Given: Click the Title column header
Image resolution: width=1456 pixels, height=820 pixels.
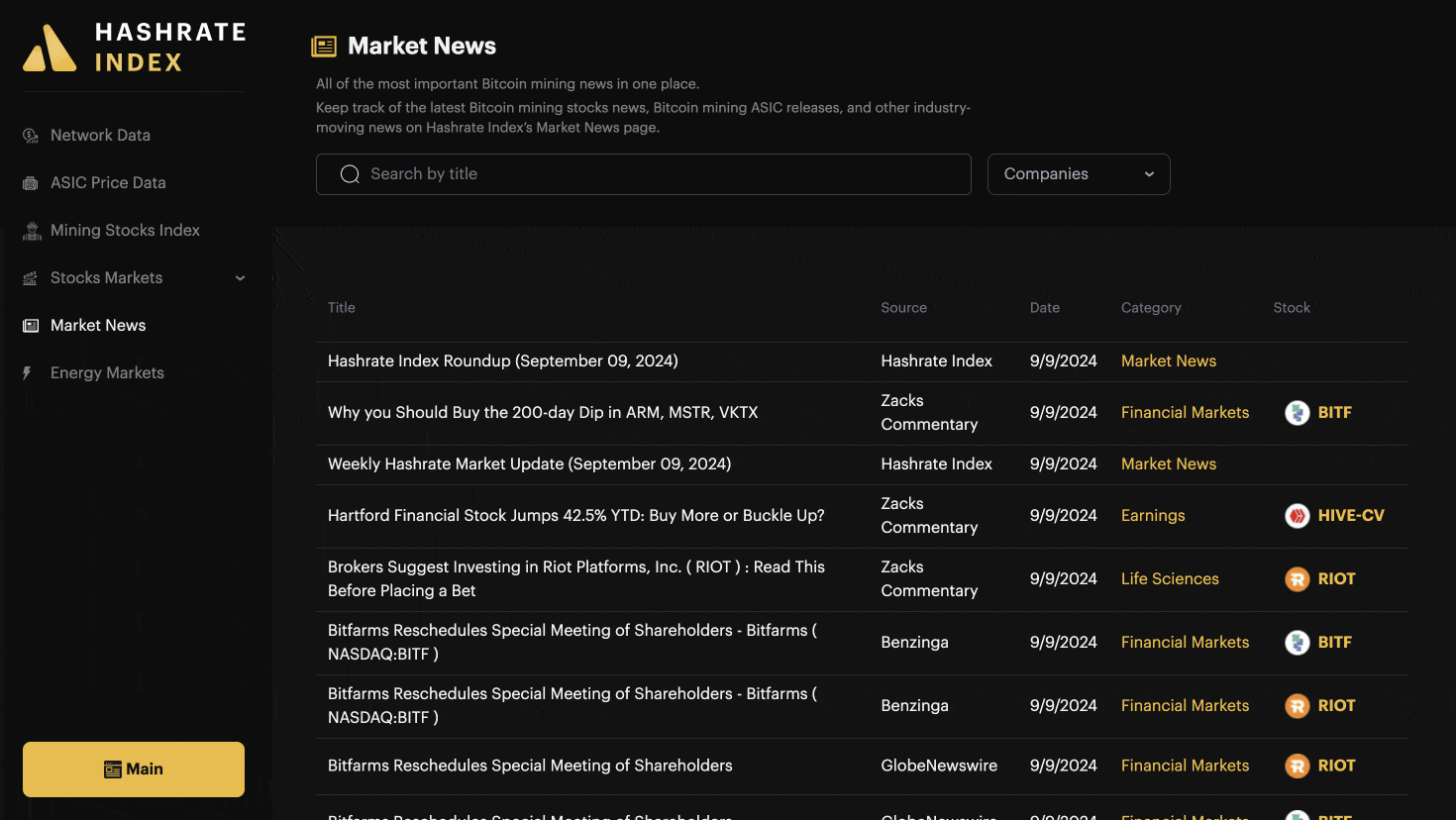Looking at the screenshot, I should tap(342, 308).
